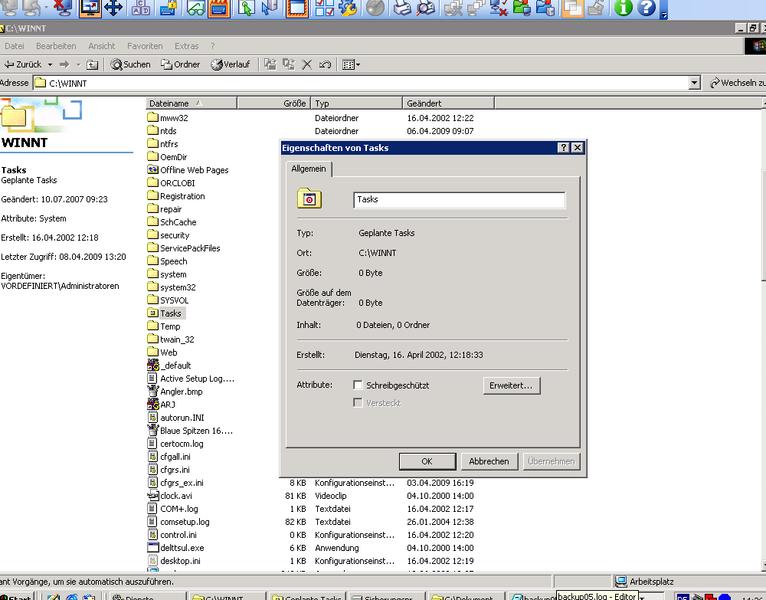Select the Offline Web Pages folder
This screenshot has width=766, height=600.
point(188,170)
